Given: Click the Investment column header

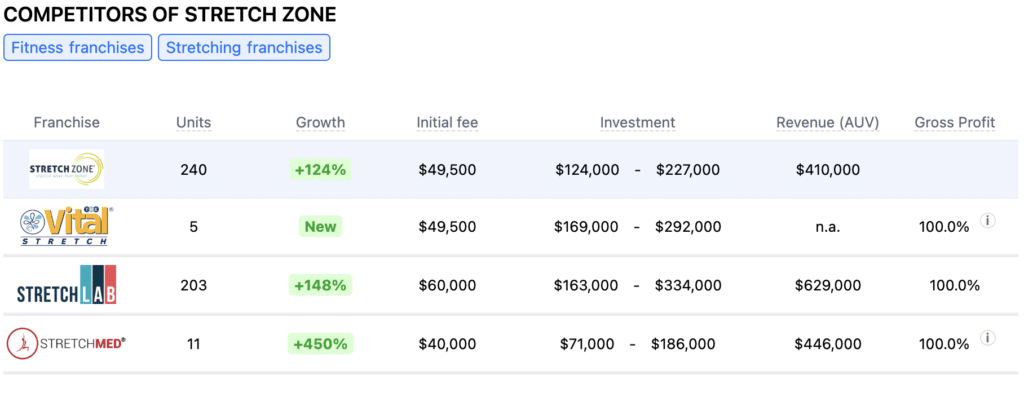Looking at the screenshot, I should (637, 123).
